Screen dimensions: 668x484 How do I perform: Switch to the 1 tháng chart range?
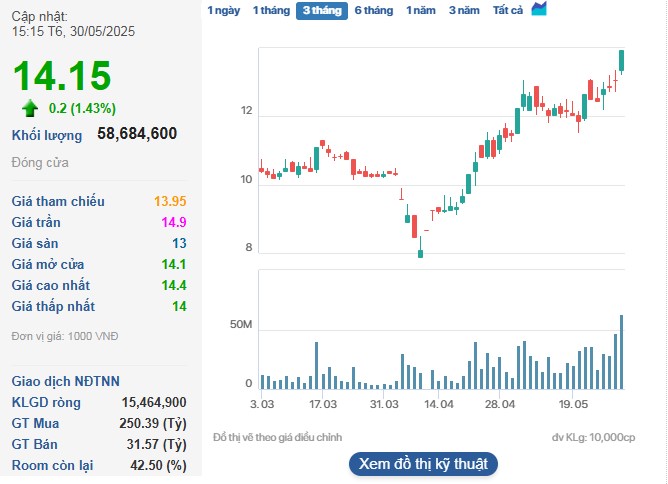(x=270, y=10)
